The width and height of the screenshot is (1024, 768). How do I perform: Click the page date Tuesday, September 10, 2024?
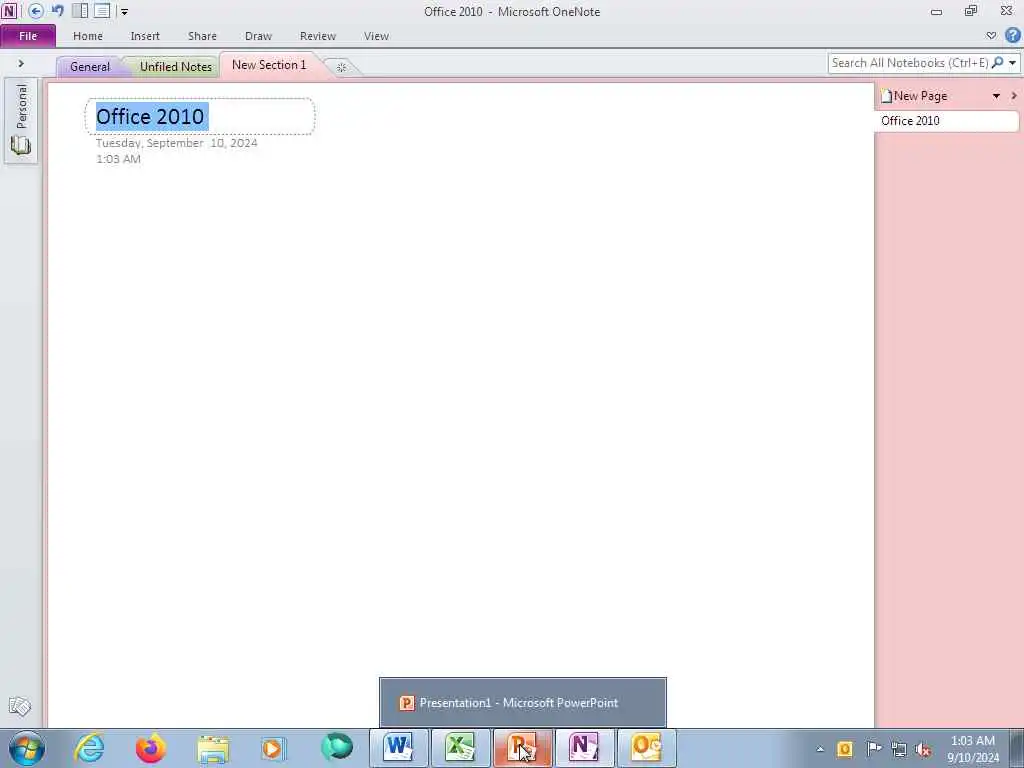tap(176, 143)
